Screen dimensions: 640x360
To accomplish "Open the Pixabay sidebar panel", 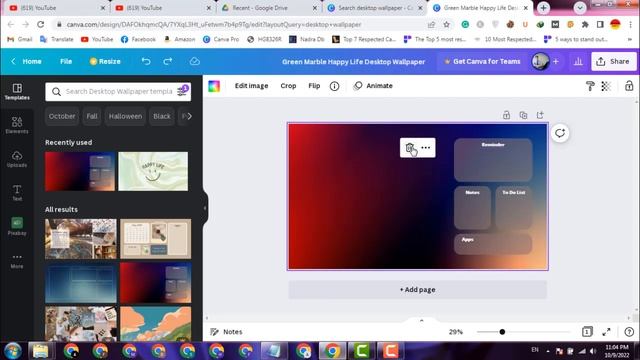I will click(17, 226).
